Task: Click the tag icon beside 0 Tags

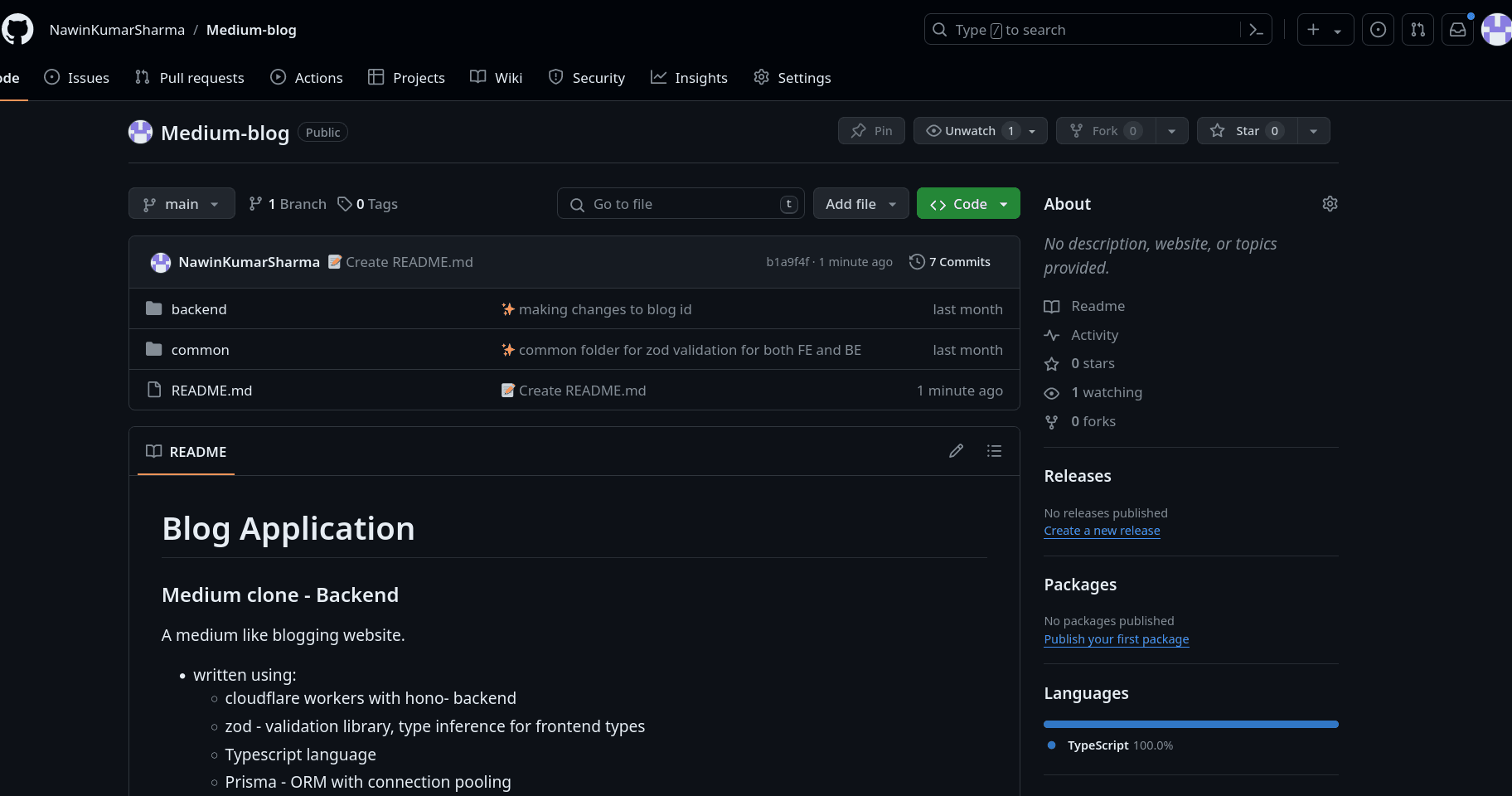Action: click(345, 204)
